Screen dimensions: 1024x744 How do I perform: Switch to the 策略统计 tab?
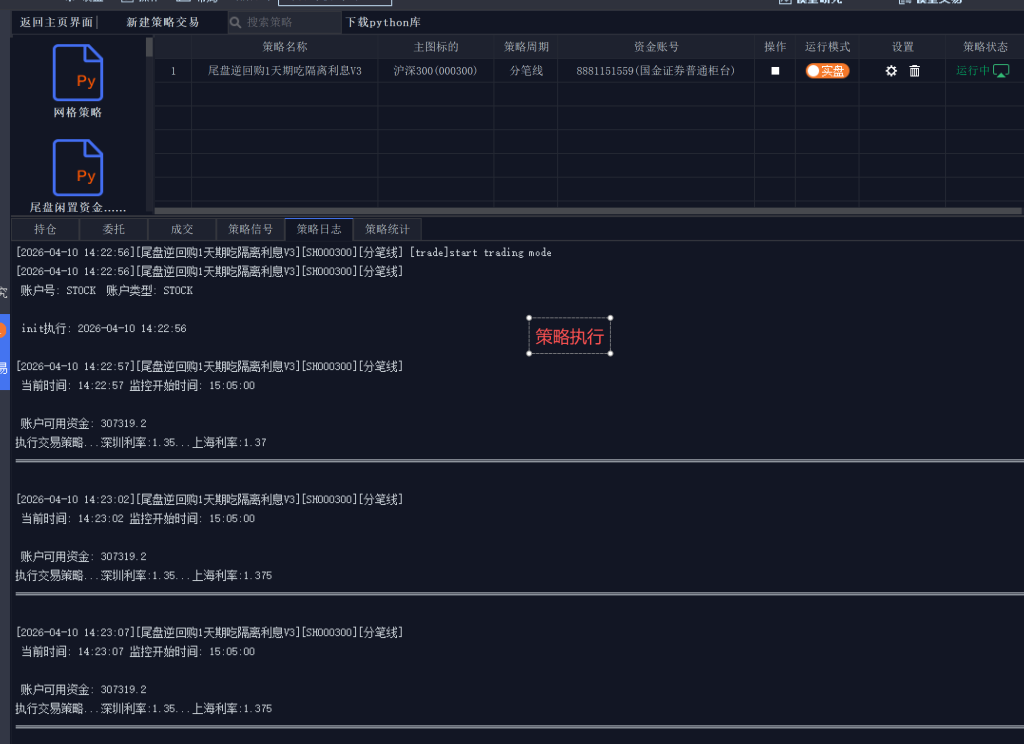click(387, 228)
